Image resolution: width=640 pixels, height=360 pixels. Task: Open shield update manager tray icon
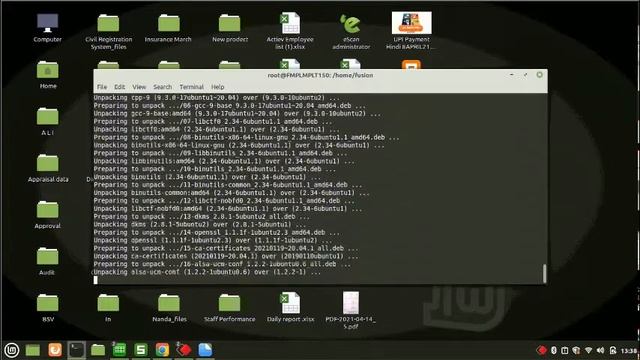(x=576, y=351)
